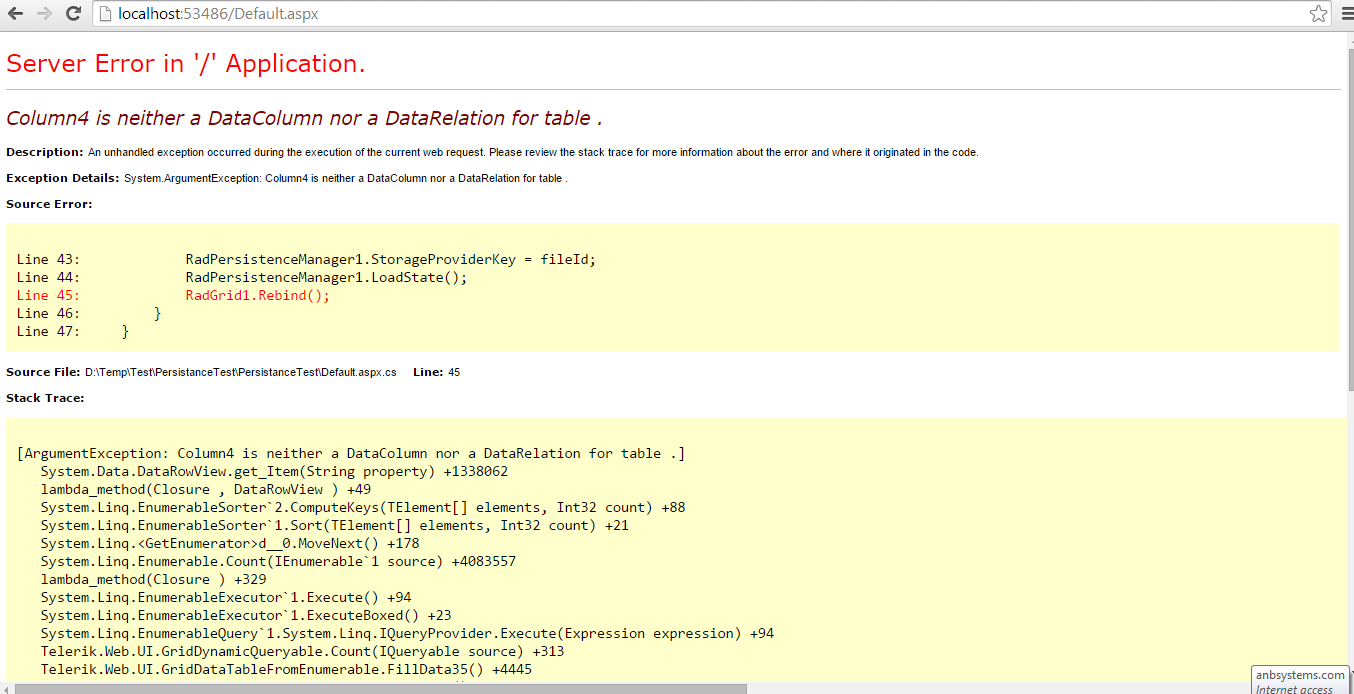The height and width of the screenshot is (694, 1354).
Task: Click the localhost URL in the address bar
Action: 218,14
